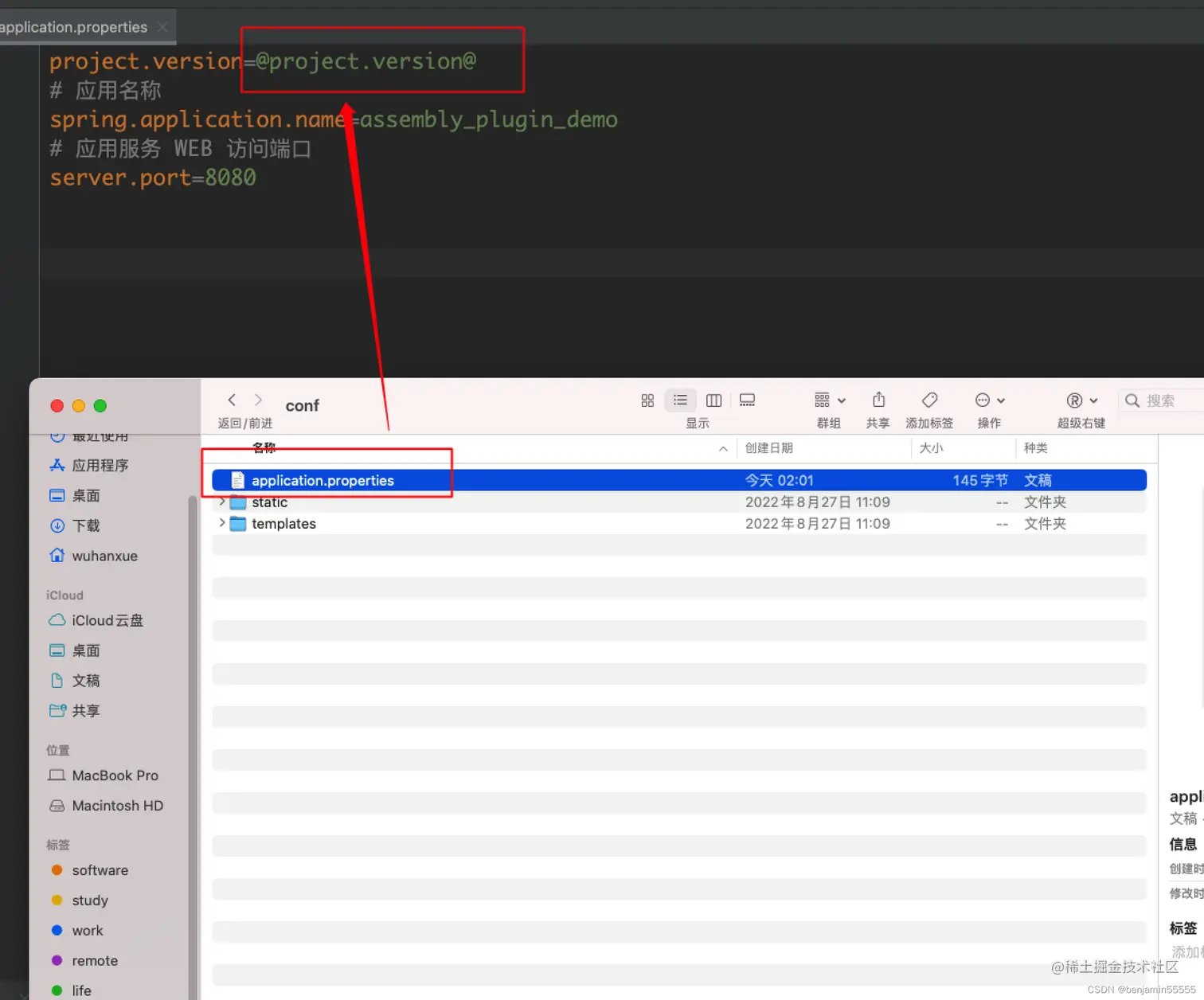Filter by yellow study tag
This screenshot has height=1000, width=1204.
[80, 900]
